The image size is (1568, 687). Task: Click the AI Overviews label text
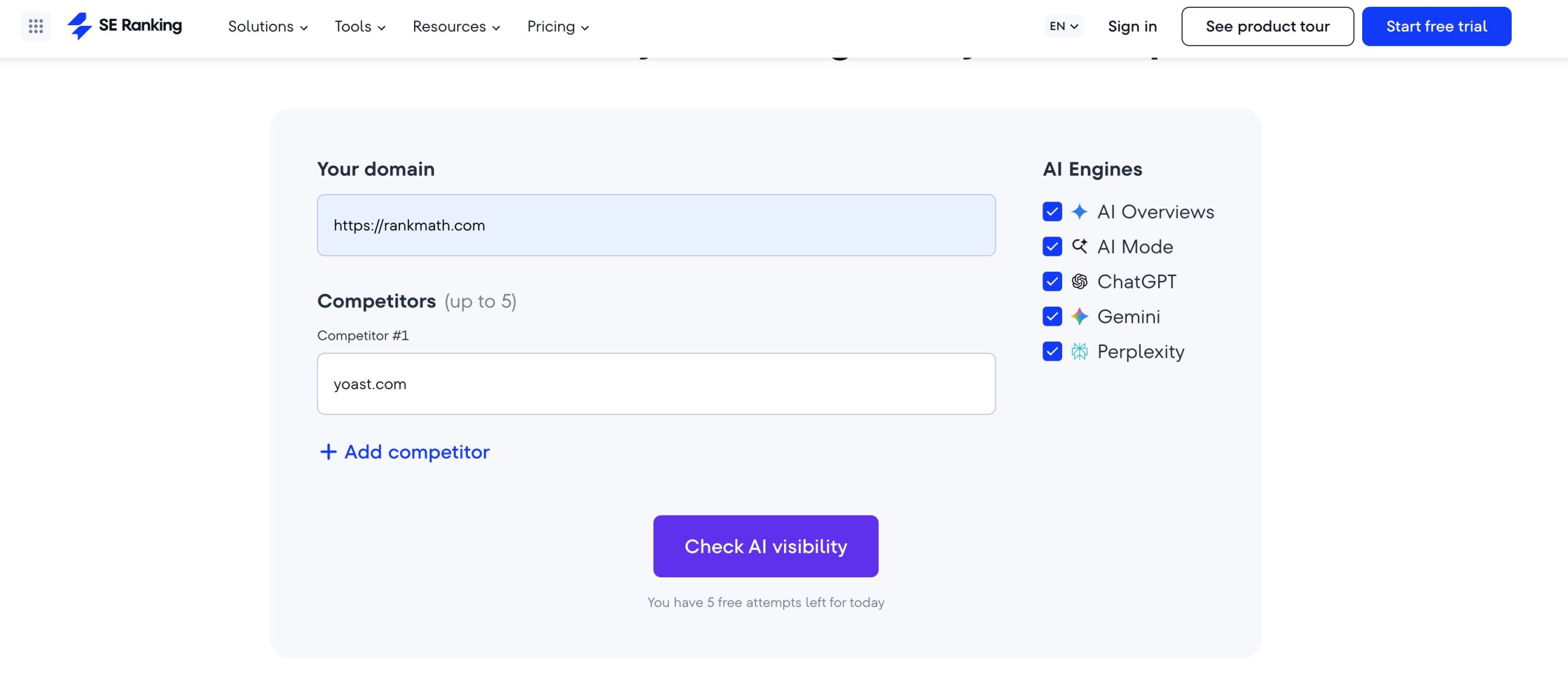click(1156, 212)
